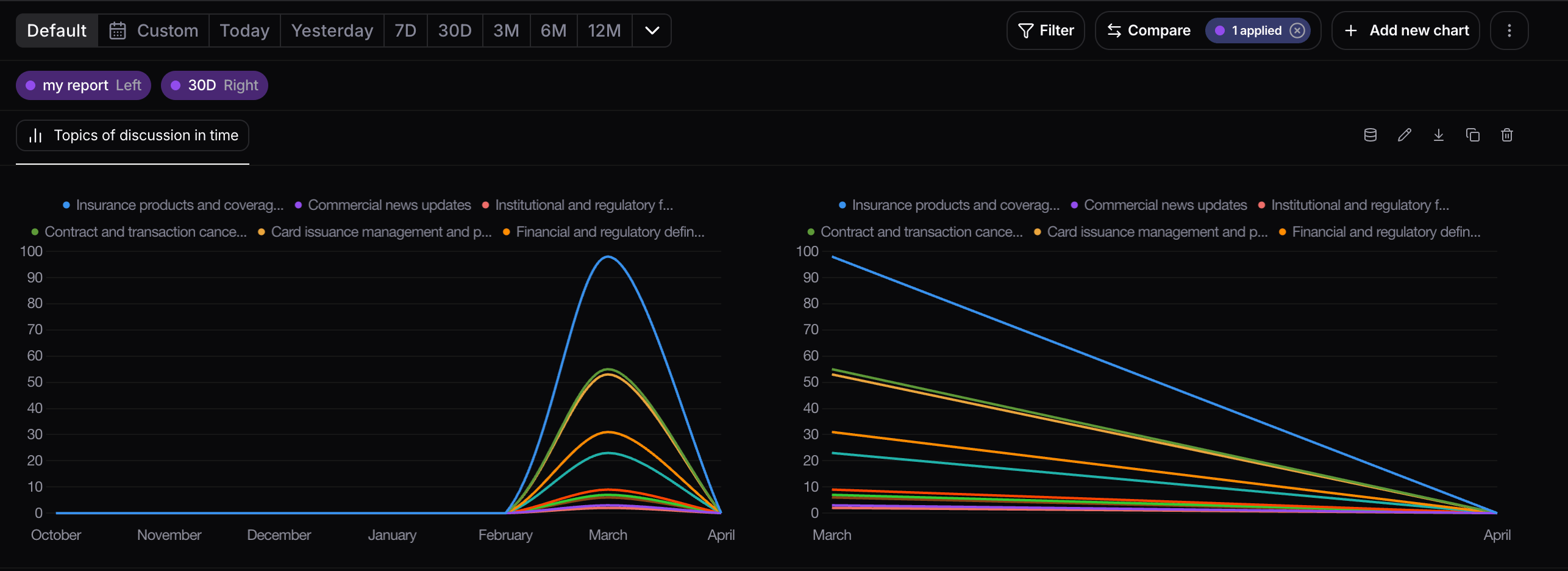Viewport: 1568px width, 571px height.
Task: Click the October label on left chart axis
Action: pyautogui.click(x=56, y=535)
